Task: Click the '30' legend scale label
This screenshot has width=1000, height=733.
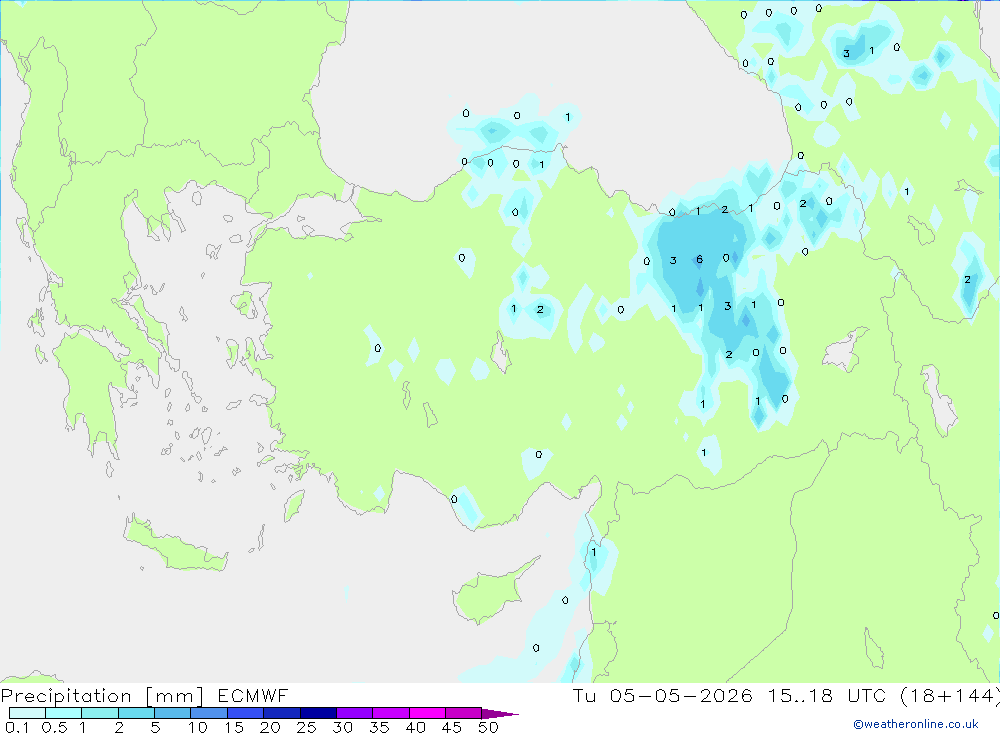Action: tap(343, 727)
